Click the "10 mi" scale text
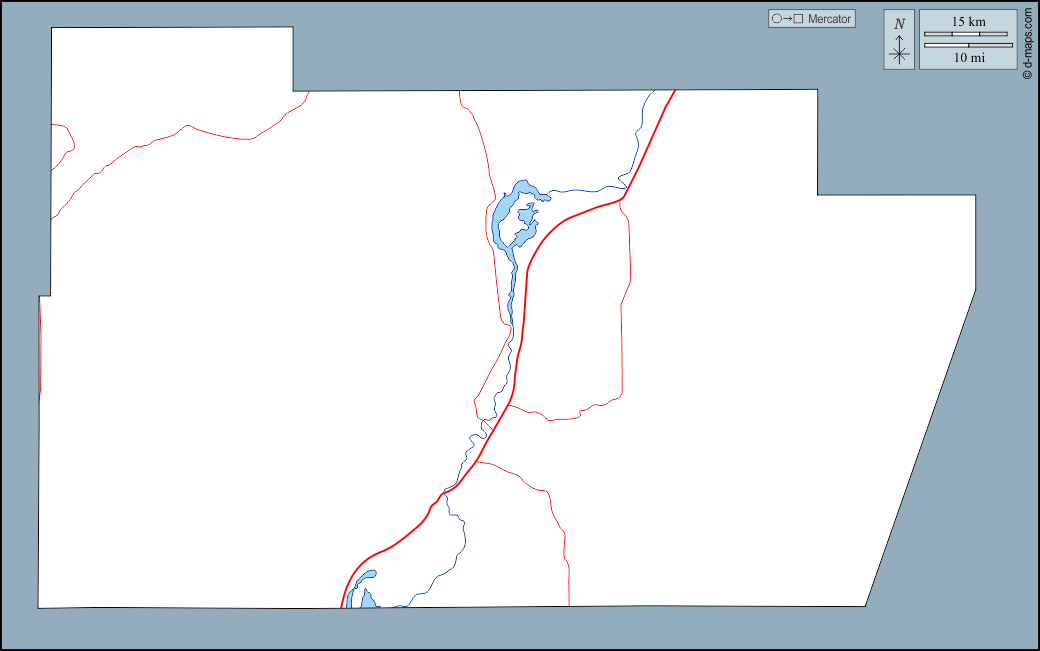The height and width of the screenshot is (651, 1040). tap(968, 58)
